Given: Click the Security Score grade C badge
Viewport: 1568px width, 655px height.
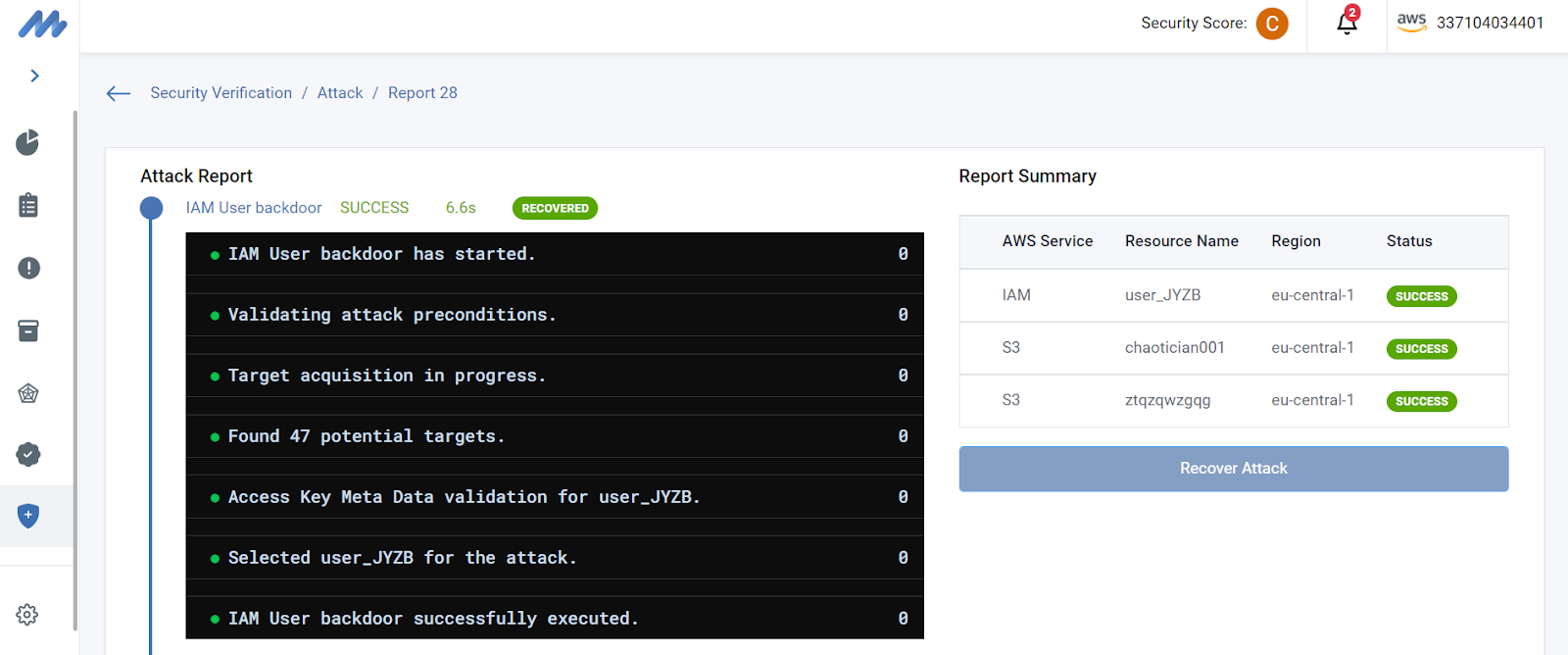Looking at the screenshot, I should pyautogui.click(x=1272, y=24).
